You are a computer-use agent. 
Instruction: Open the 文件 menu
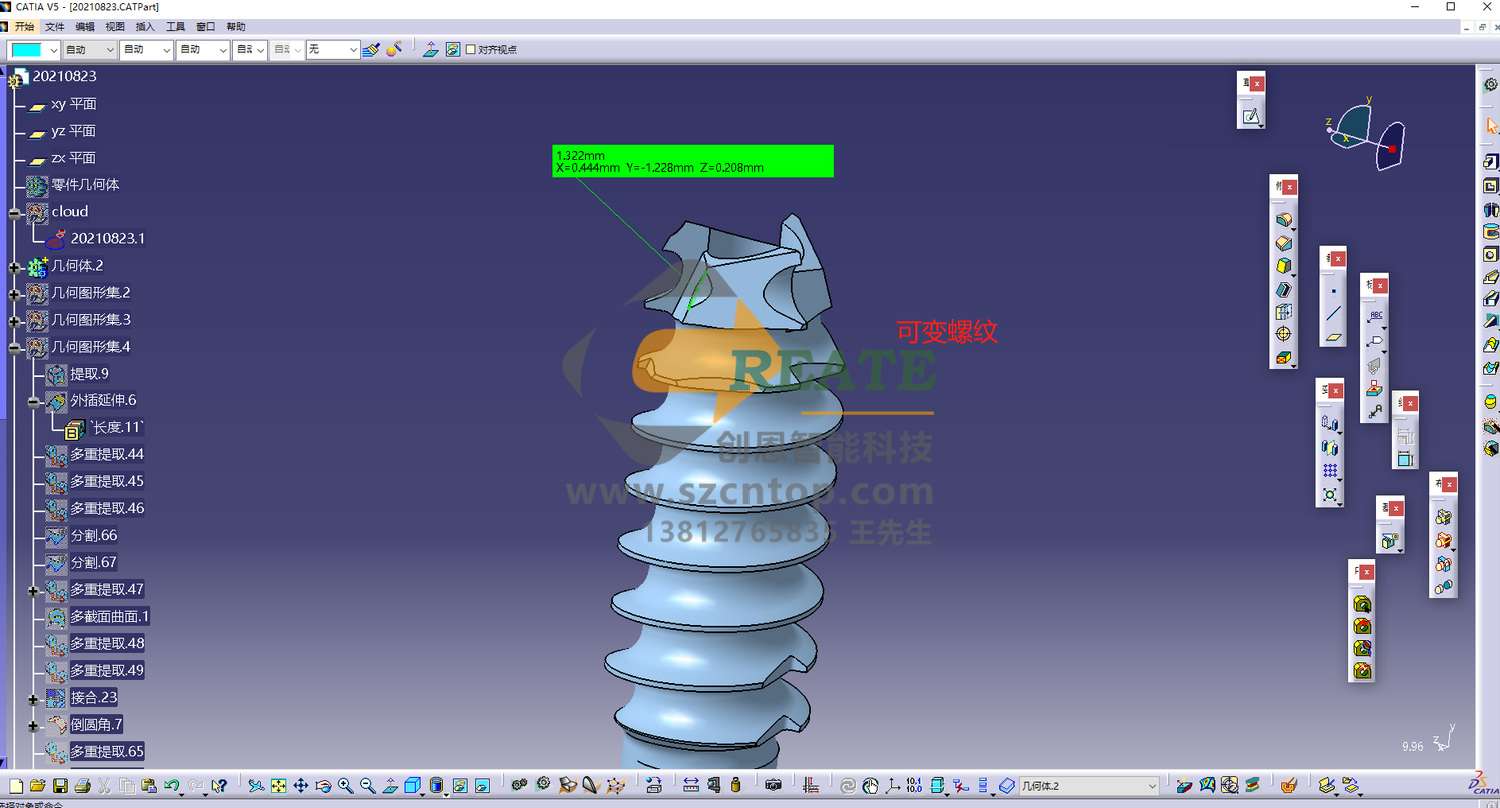point(55,27)
